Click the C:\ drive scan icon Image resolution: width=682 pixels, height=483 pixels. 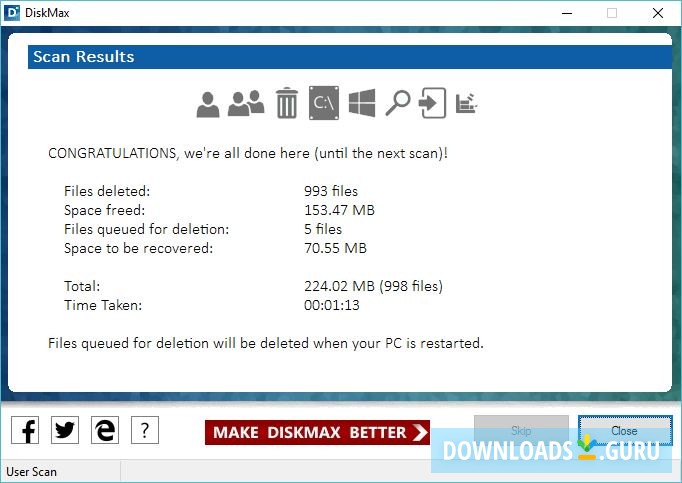(x=324, y=103)
